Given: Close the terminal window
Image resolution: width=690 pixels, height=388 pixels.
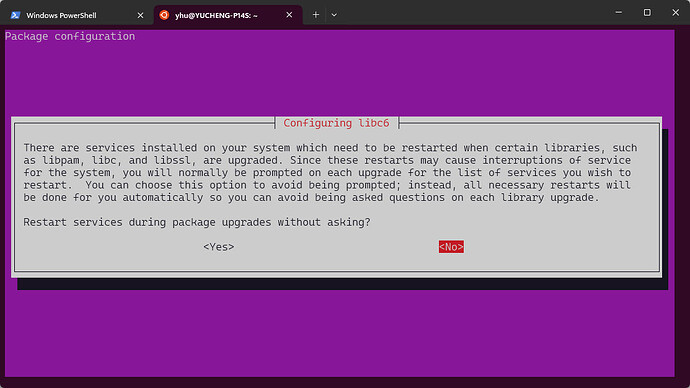Looking at the screenshot, I should tap(675, 12).
